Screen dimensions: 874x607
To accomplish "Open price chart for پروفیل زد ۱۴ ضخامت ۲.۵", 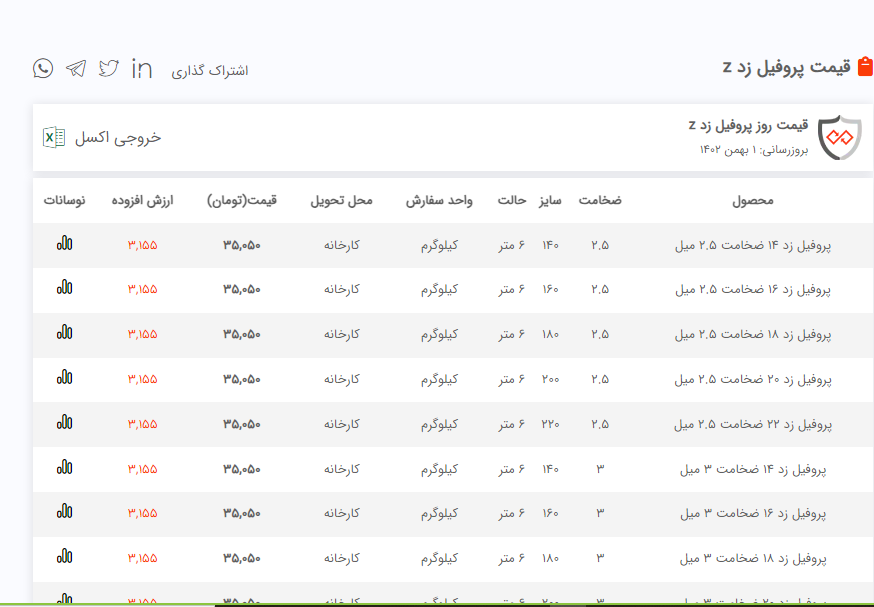I will coord(65,244).
